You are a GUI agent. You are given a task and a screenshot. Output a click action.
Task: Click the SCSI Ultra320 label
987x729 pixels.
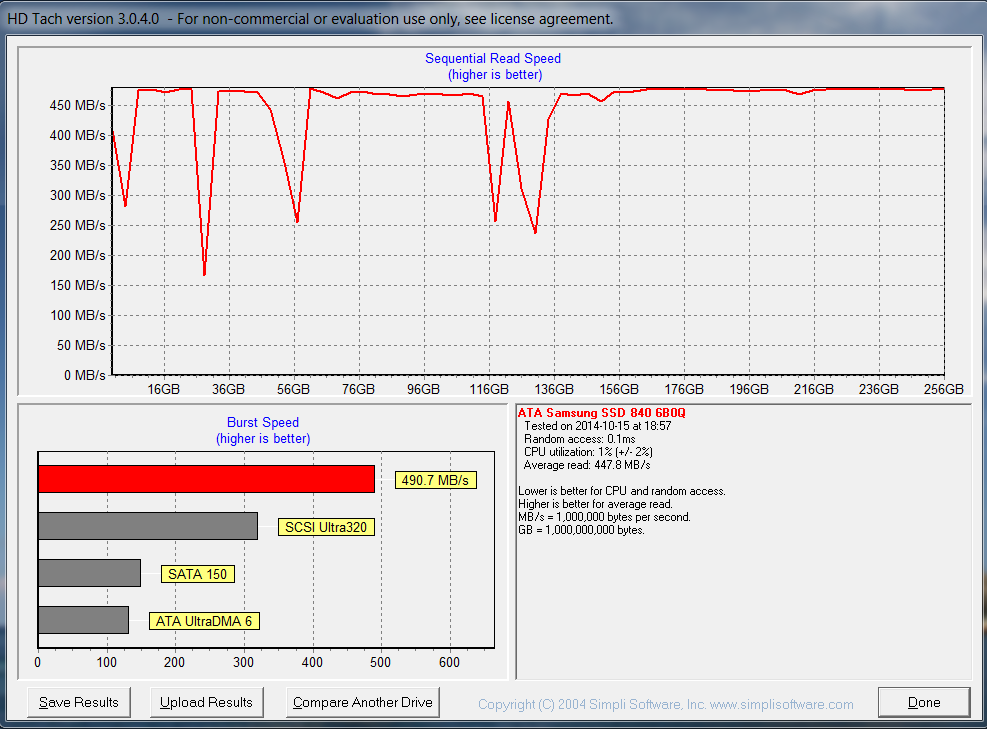(x=326, y=527)
